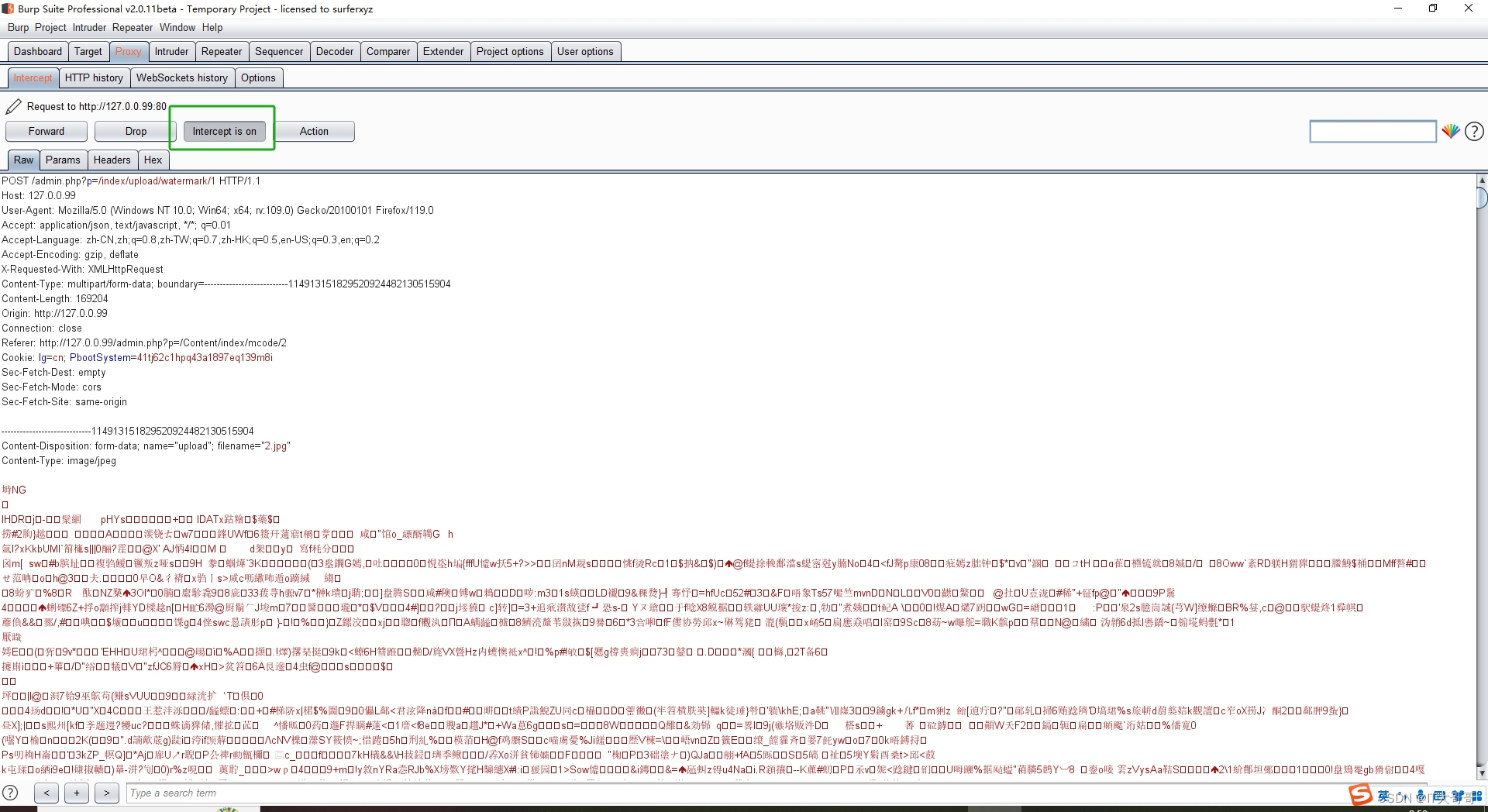Open the Project menu
This screenshot has height=812, width=1488.
pos(50,27)
